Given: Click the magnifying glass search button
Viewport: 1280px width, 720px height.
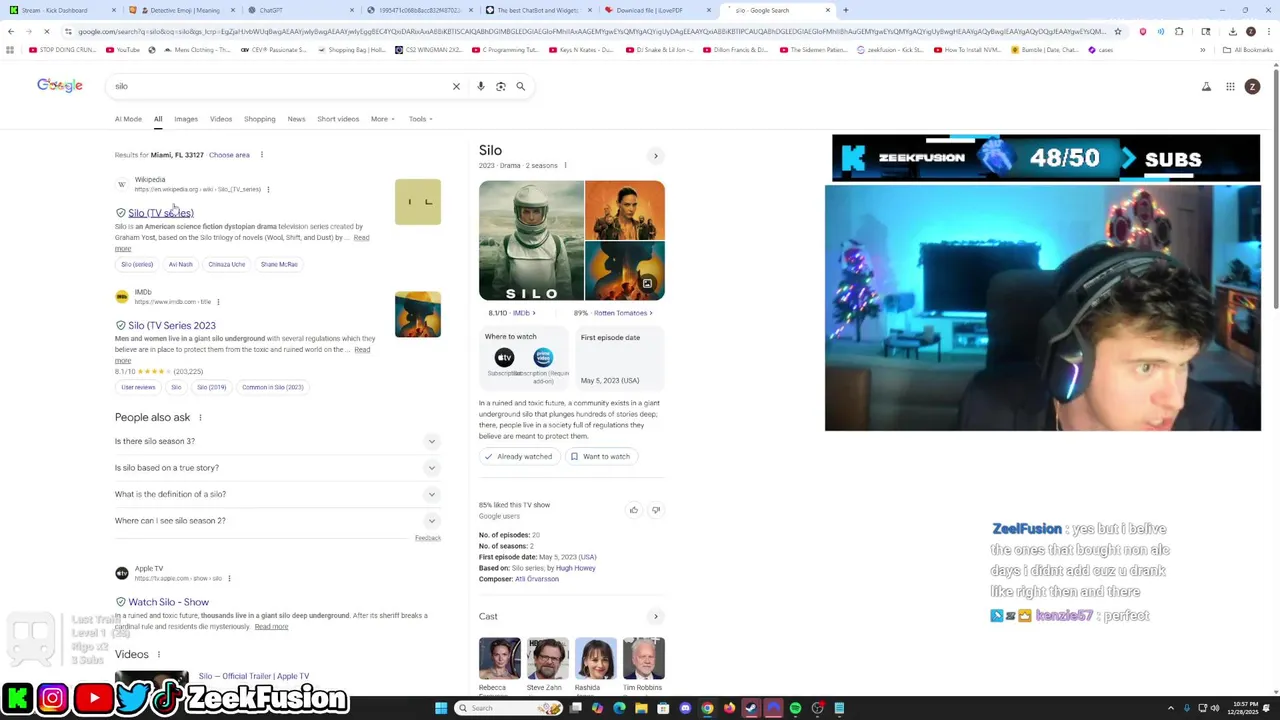Looking at the screenshot, I should (x=520, y=86).
